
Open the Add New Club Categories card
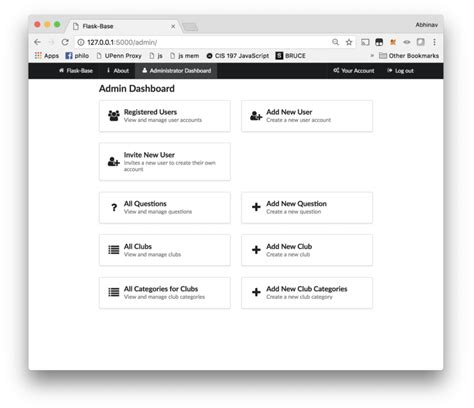pos(307,293)
